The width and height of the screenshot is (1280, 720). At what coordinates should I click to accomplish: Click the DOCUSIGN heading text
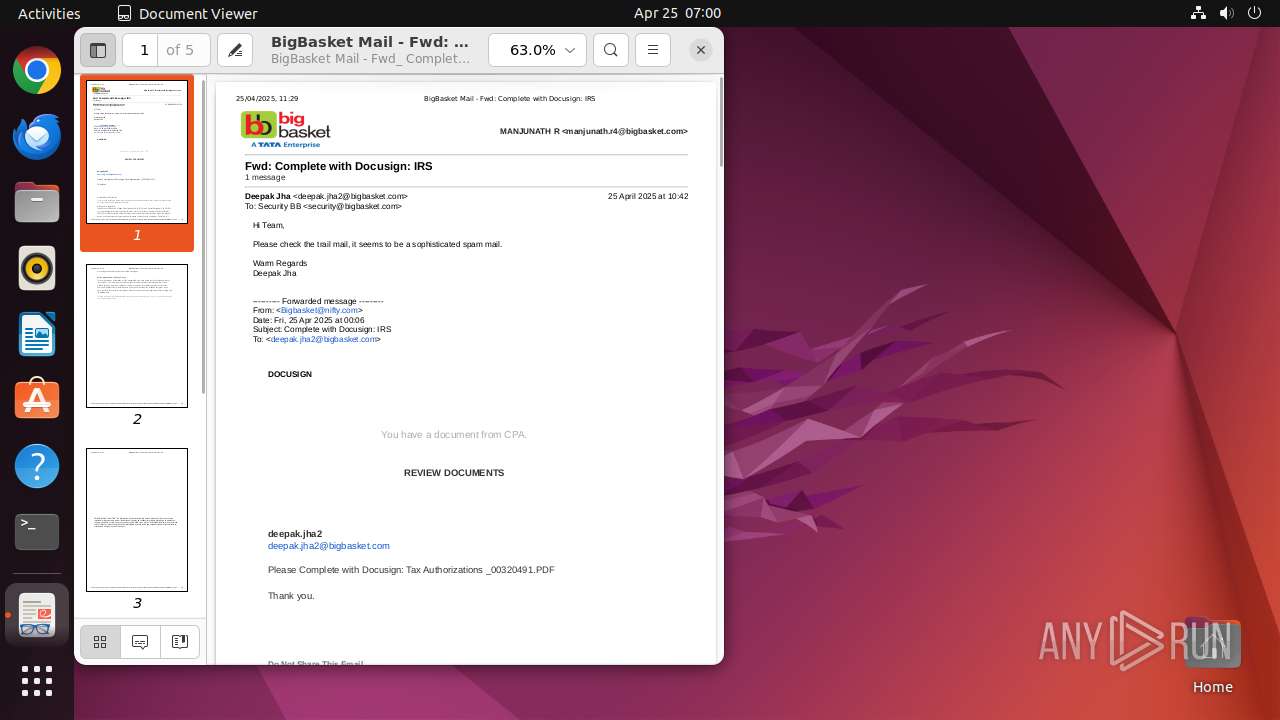point(290,375)
